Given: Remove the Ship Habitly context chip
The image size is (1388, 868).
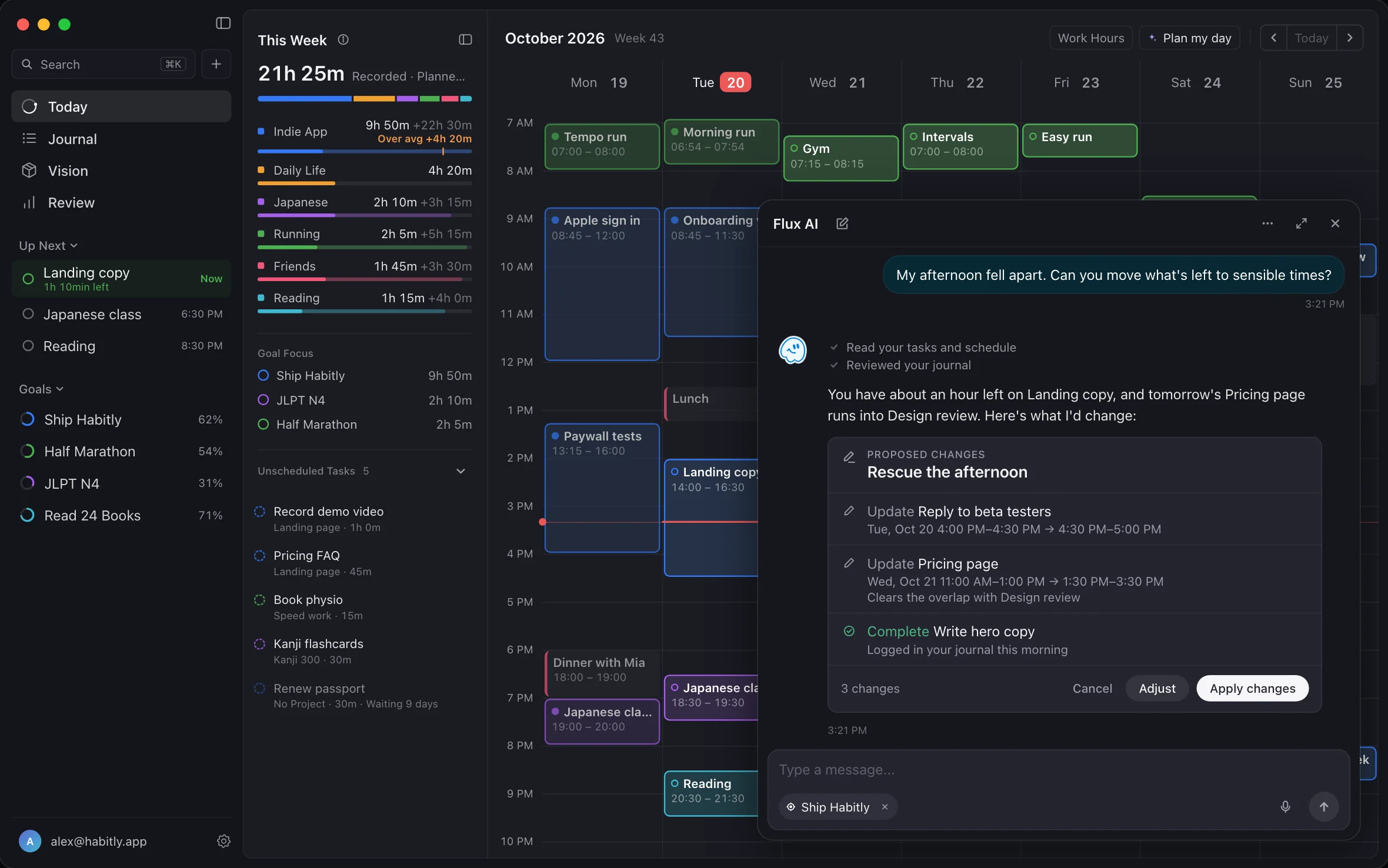Looking at the screenshot, I should [885, 807].
